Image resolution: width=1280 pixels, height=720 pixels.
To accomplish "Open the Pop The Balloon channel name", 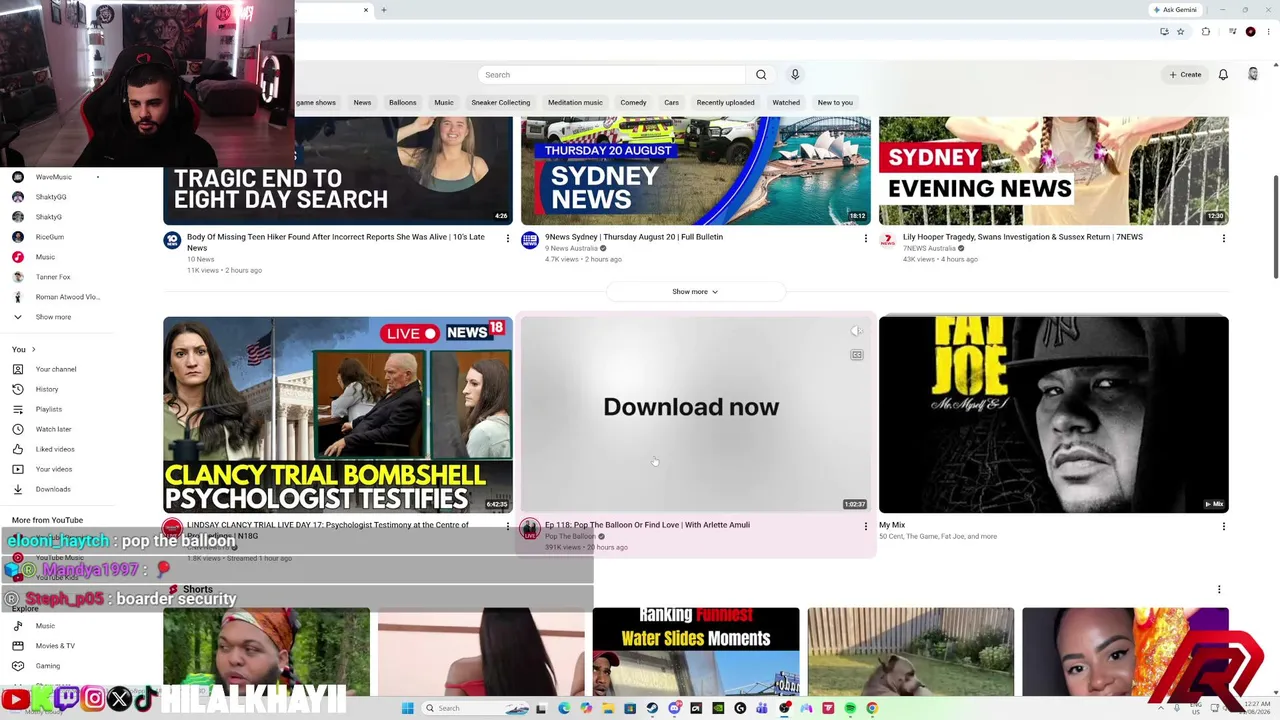I will (570, 537).
